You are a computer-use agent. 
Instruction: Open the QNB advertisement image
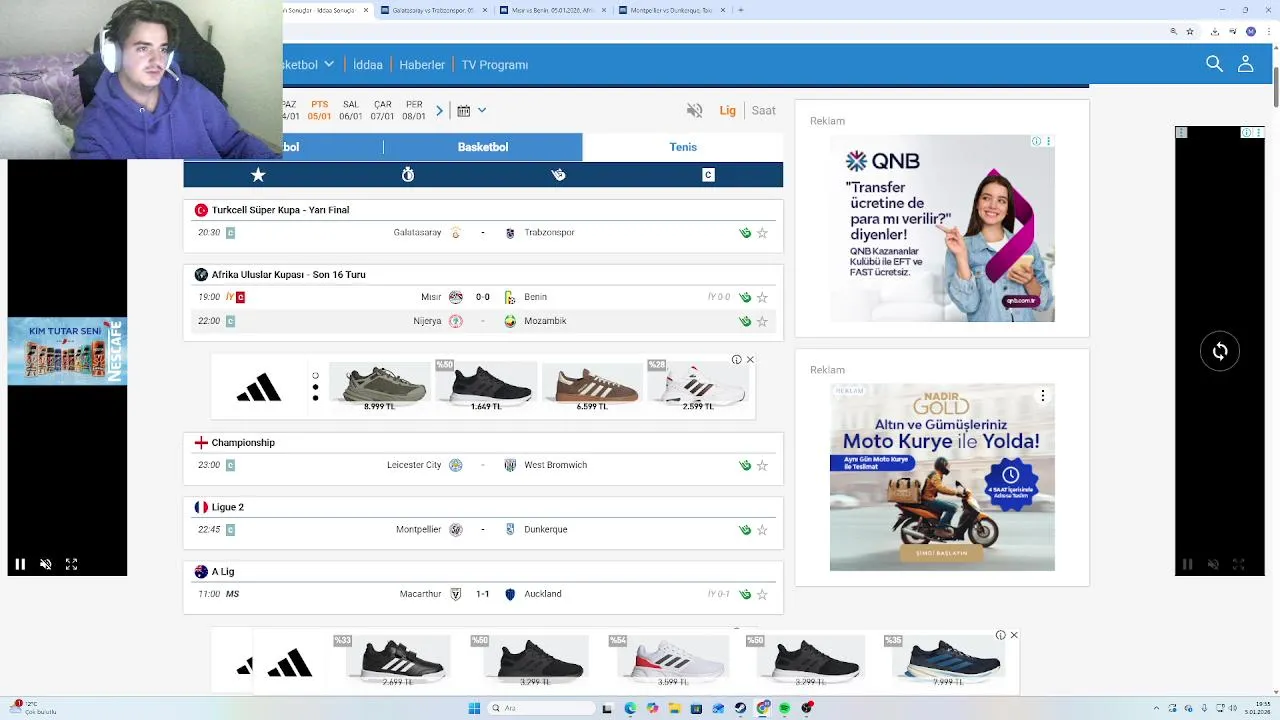click(942, 228)
